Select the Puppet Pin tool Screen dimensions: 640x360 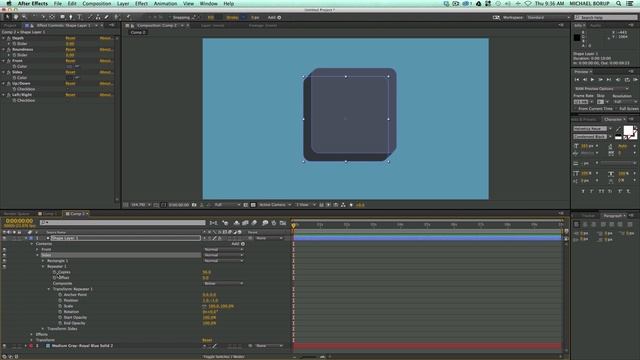tap(128, 17)
